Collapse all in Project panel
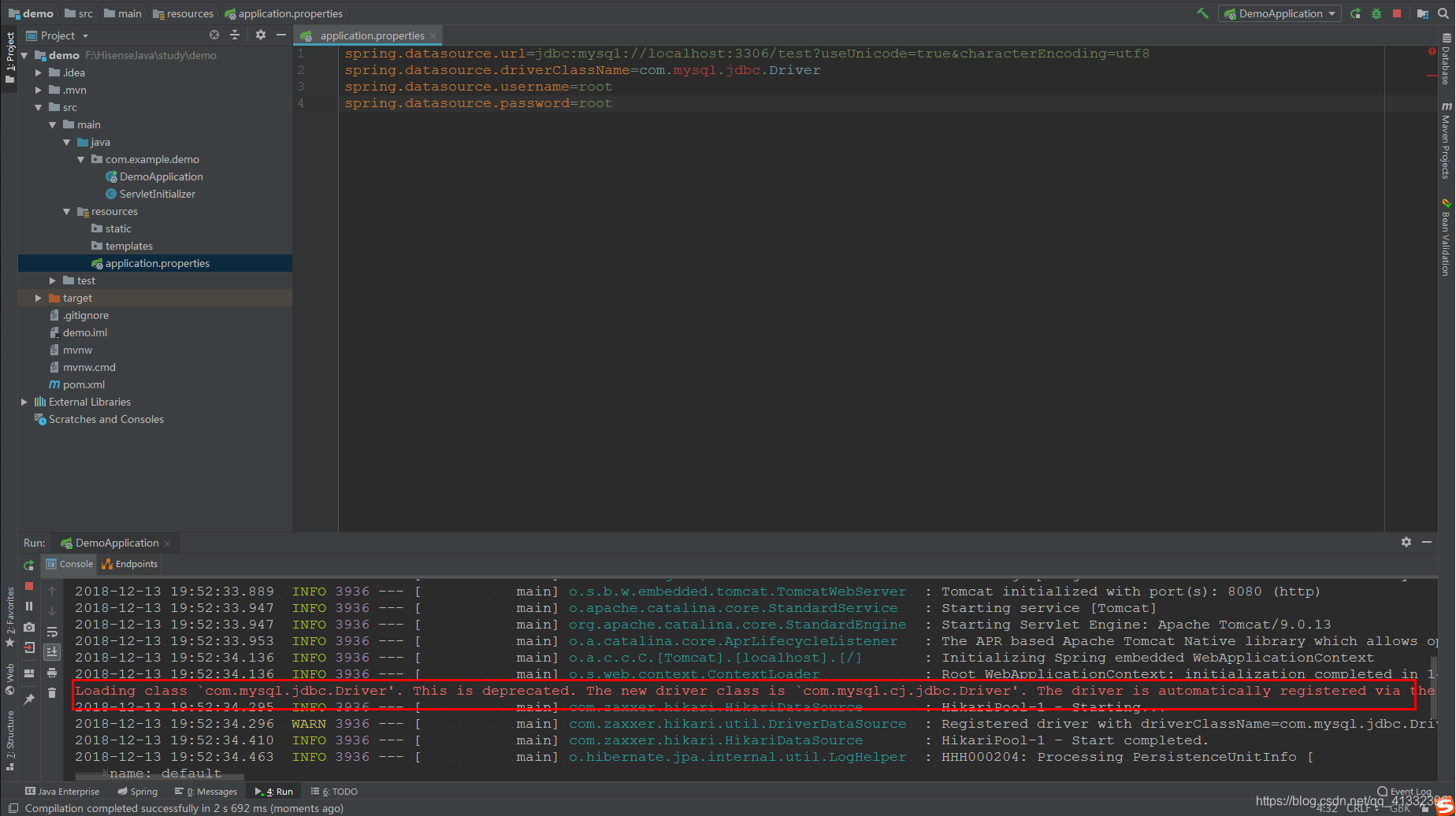This screenshot has height=816, width=1456. (235, 35)
